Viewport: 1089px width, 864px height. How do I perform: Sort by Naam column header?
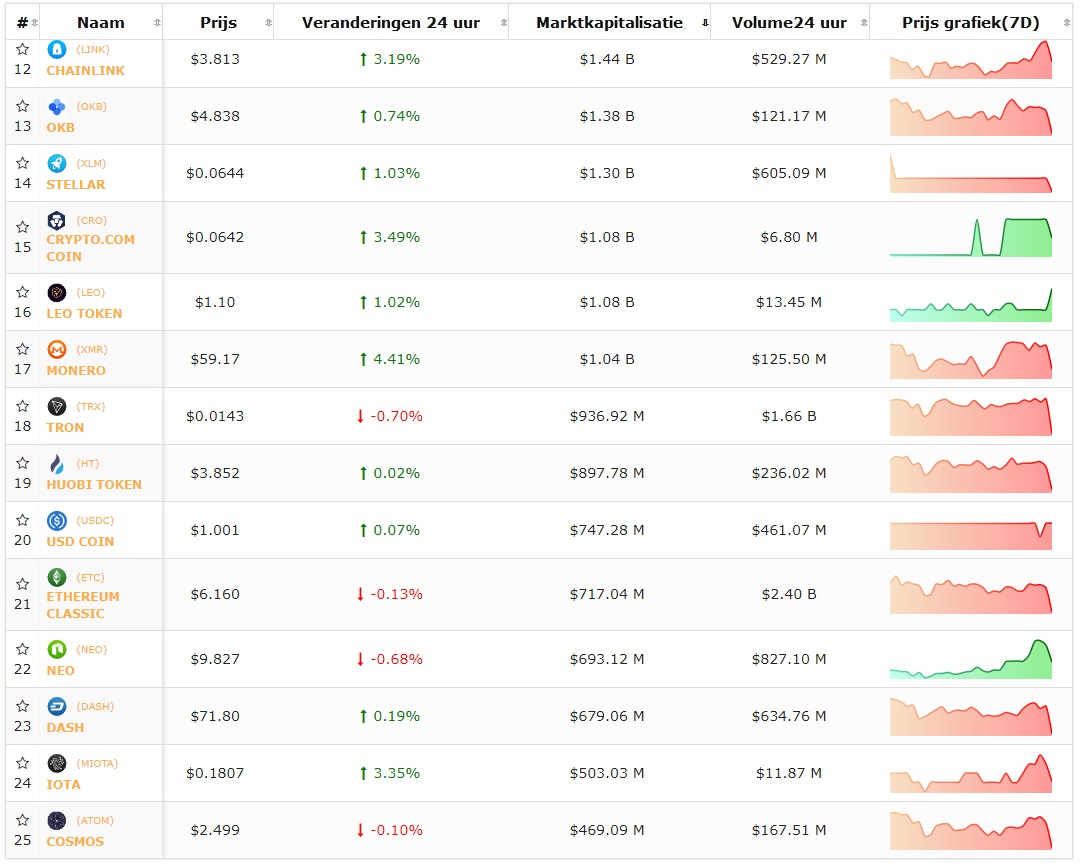coord(101,23)
